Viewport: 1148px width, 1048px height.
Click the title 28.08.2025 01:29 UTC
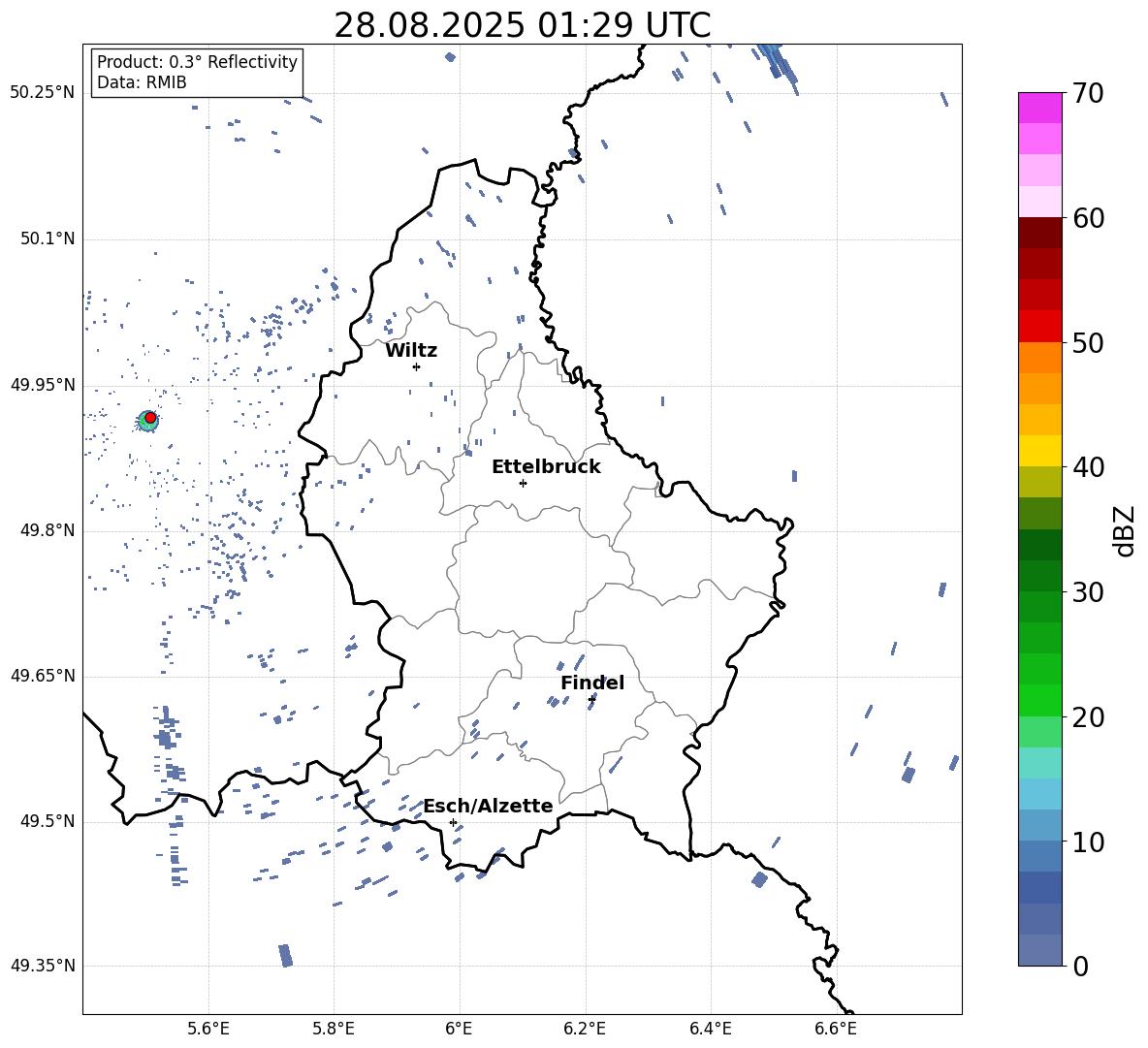tap(522, 25)
